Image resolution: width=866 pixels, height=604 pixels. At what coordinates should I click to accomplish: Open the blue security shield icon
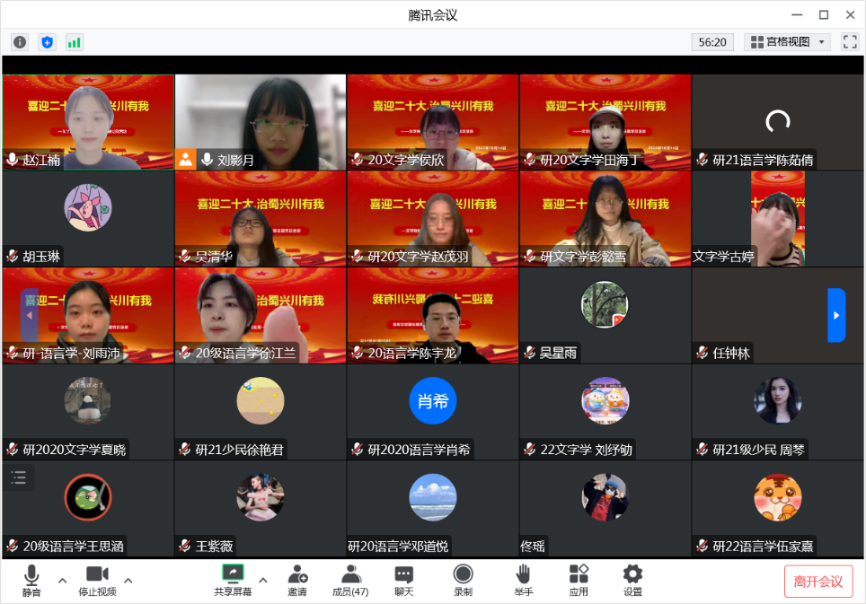tap(47, 42)
